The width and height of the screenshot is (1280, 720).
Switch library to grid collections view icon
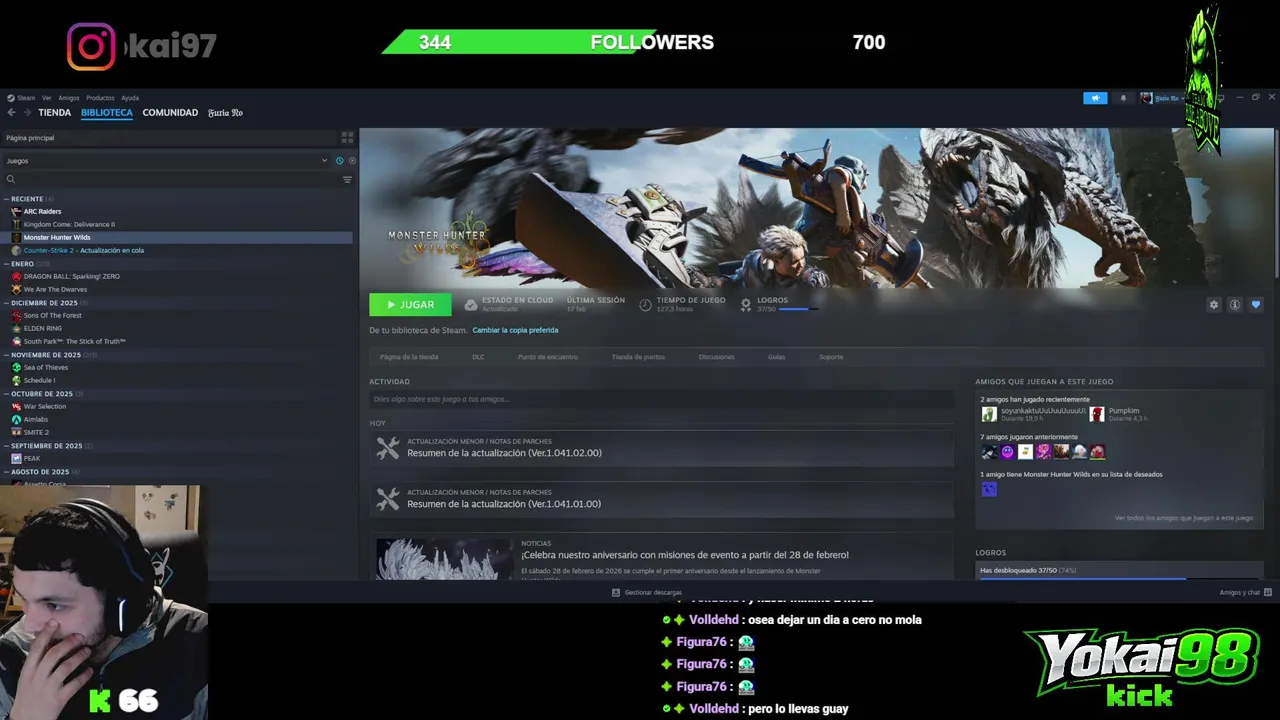pos(347,138)
